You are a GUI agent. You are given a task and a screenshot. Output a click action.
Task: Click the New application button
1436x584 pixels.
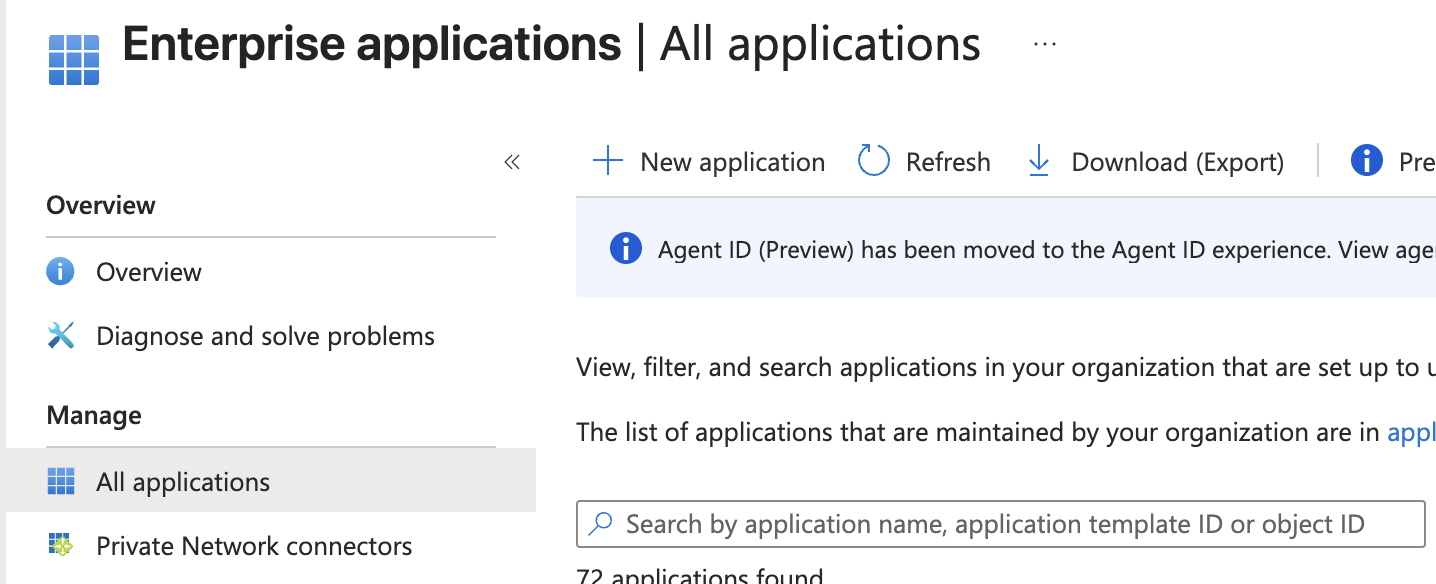pos(709,162)
